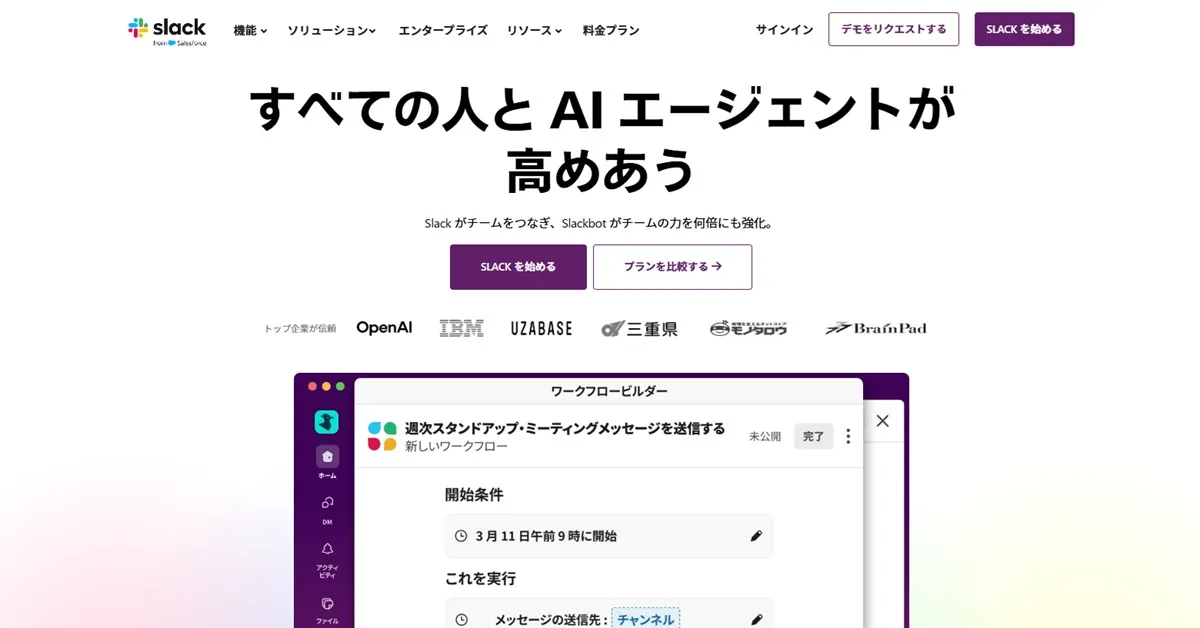Go to 料金プラン page
The height and width of the screenshot is (628, 1200).
(611, 30)
